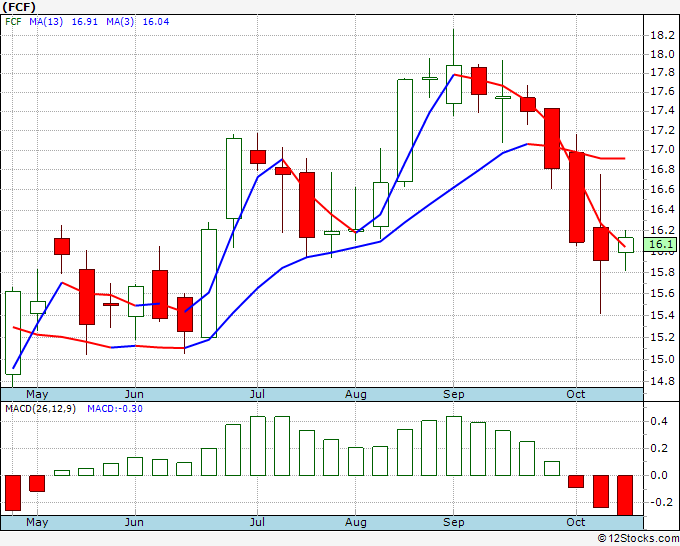Click the MA(13) legend label
This screenshot has width=680, height=546.
click(46, 22)
